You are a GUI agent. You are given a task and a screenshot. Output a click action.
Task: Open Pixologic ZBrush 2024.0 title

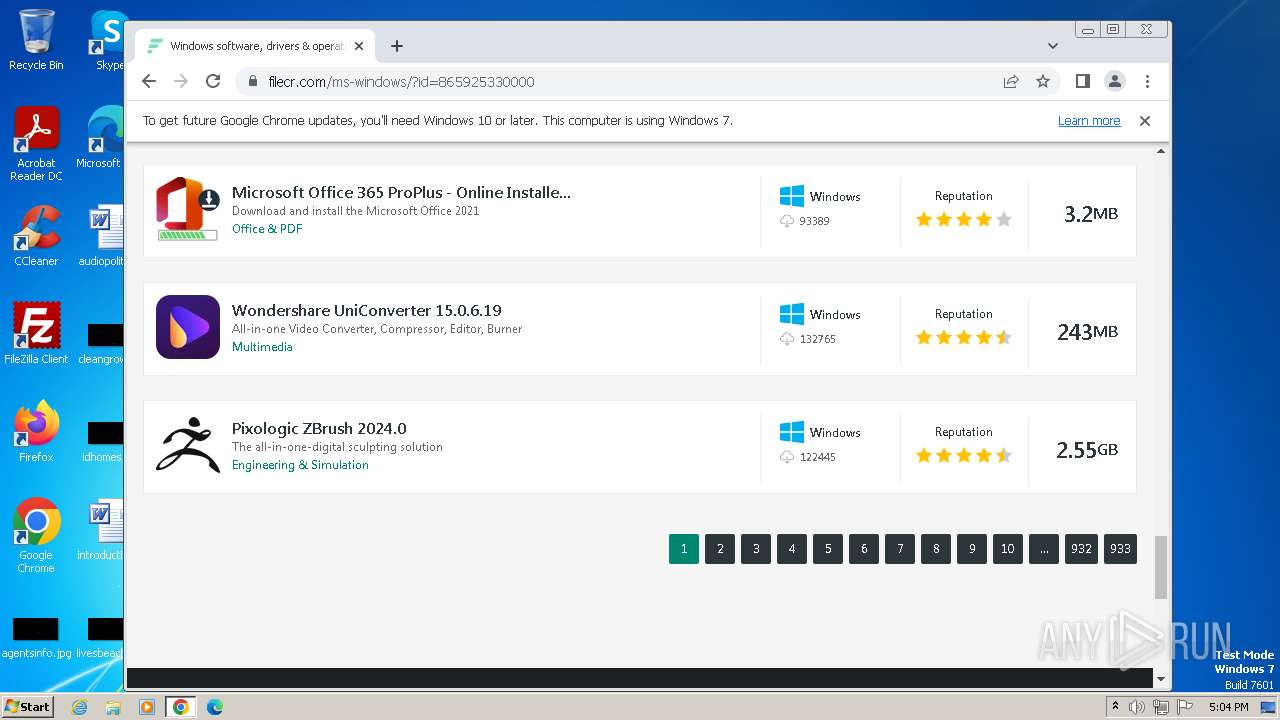click(x=319, y=429)
